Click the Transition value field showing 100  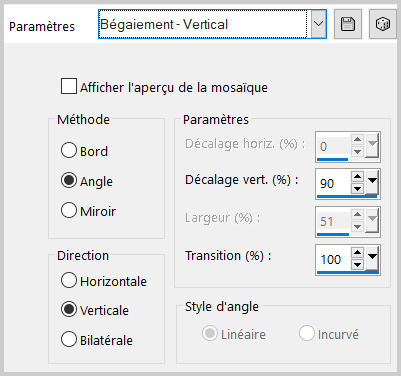click(333, 259)
